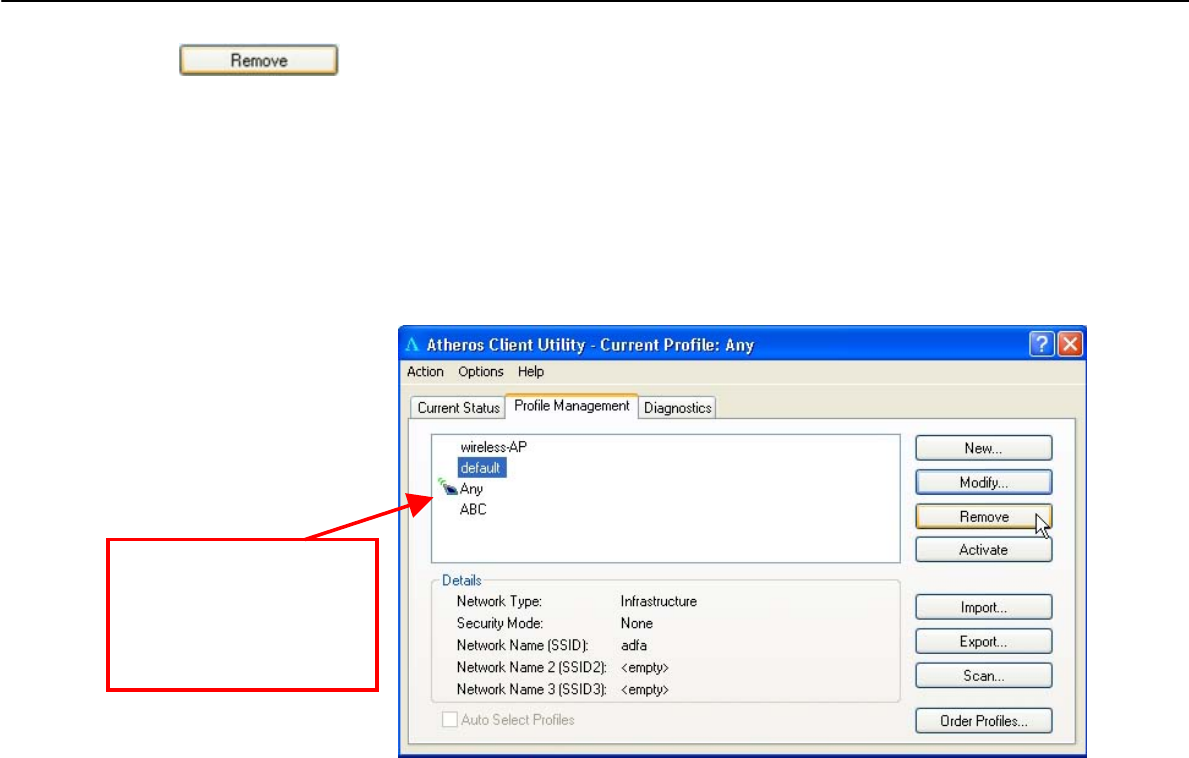The image size is (1189, 758).
Task: Open the Action menu
Action: click(425, 371)
